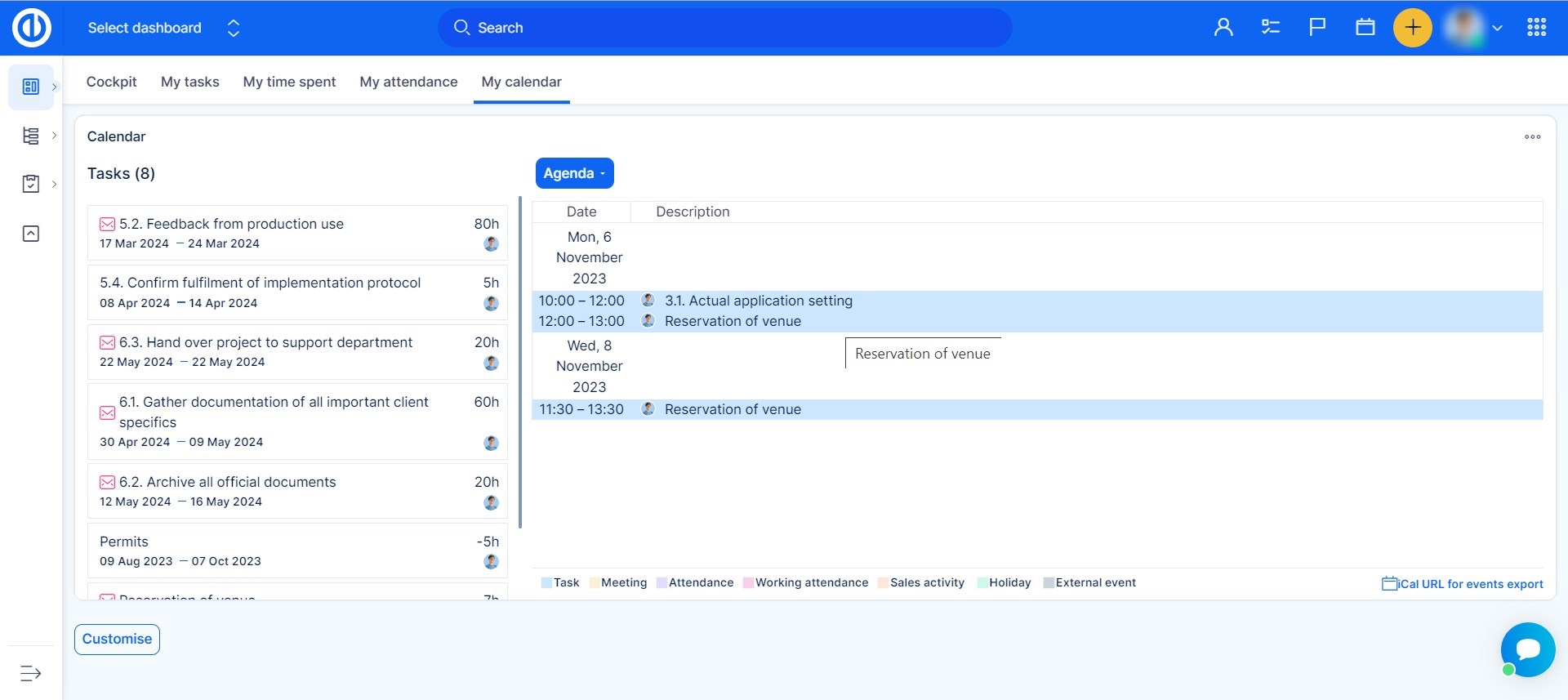
Task: Expand the sidebar with bottom arrow icon
Action: pyautogui.click(x=30, y=673)
